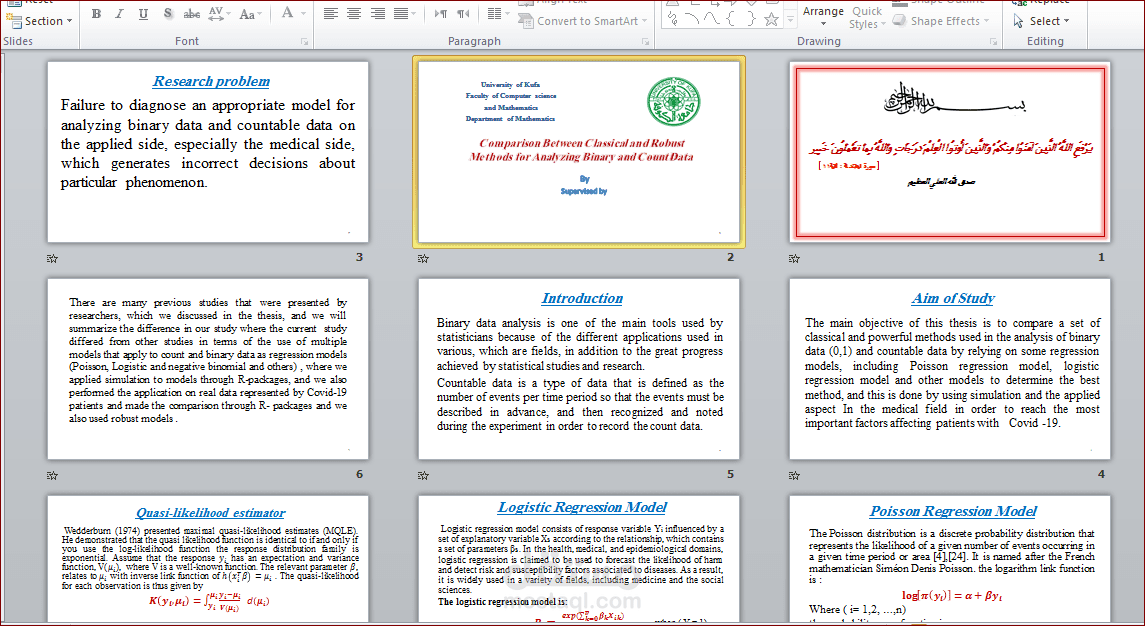
Task: Open Font dialog launcher
Action: pyautogui.click(x=305, y=42)
